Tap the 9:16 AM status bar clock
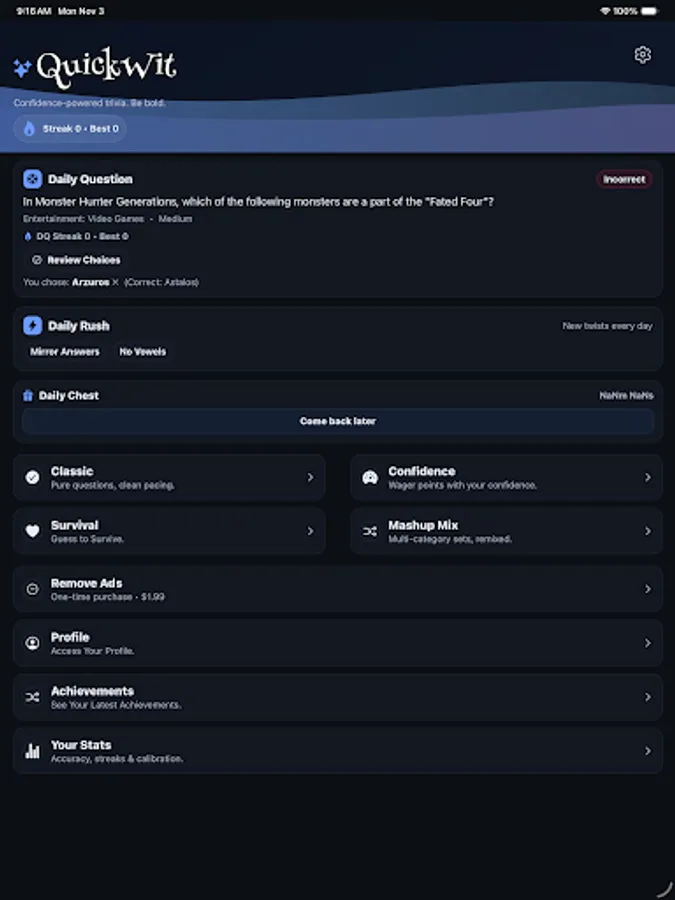 pyautogui.click(x=33, y=11)
